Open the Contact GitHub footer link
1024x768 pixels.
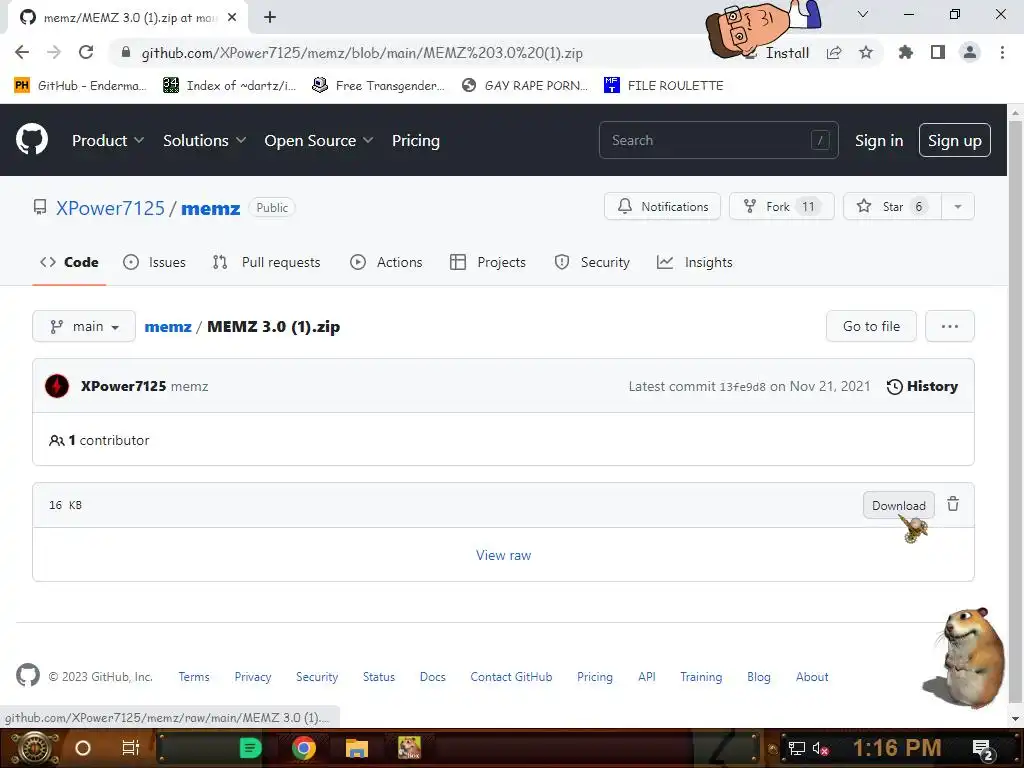511,677
